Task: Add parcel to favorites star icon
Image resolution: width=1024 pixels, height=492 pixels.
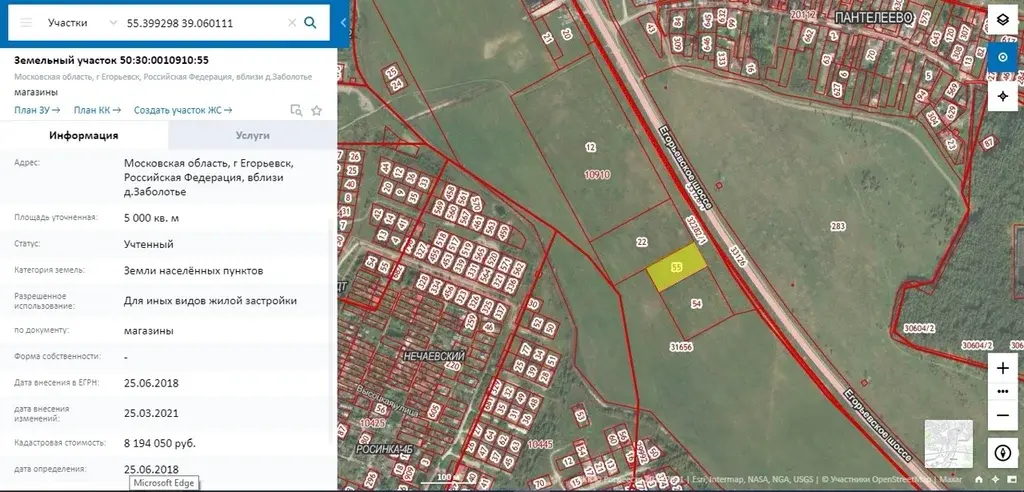Action: pyautogui.click(x=317, y=110)
